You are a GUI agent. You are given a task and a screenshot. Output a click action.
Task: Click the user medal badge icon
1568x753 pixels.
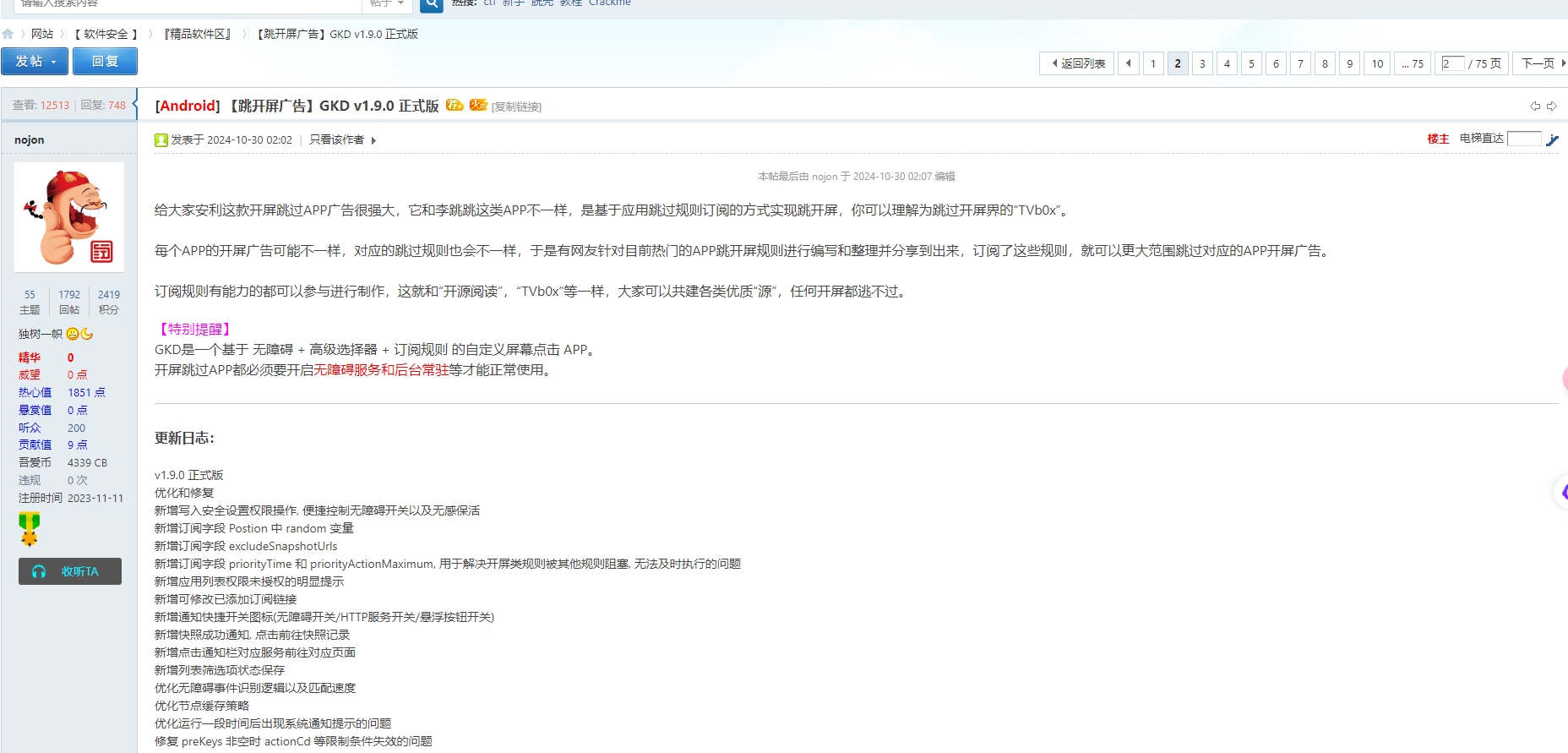(x=30, y=529)
